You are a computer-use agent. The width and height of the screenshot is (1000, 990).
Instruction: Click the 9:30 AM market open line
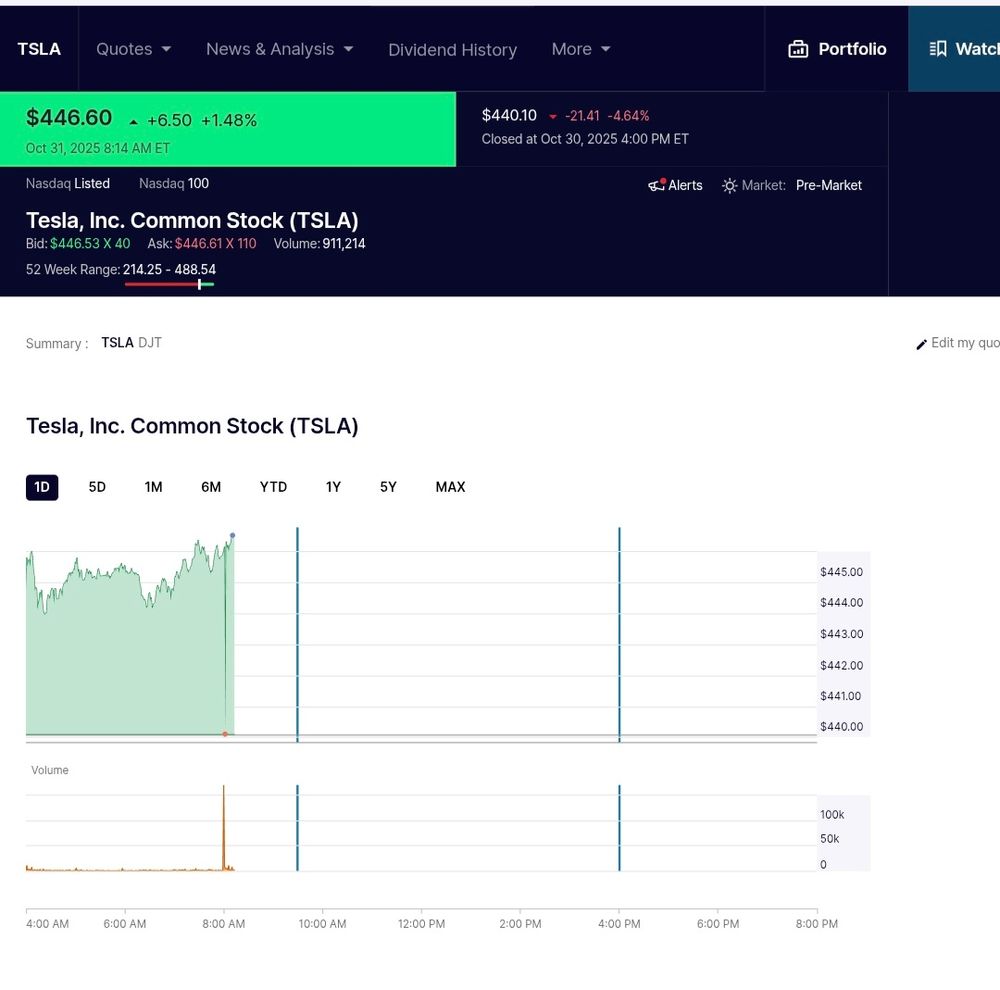(297, 635)
